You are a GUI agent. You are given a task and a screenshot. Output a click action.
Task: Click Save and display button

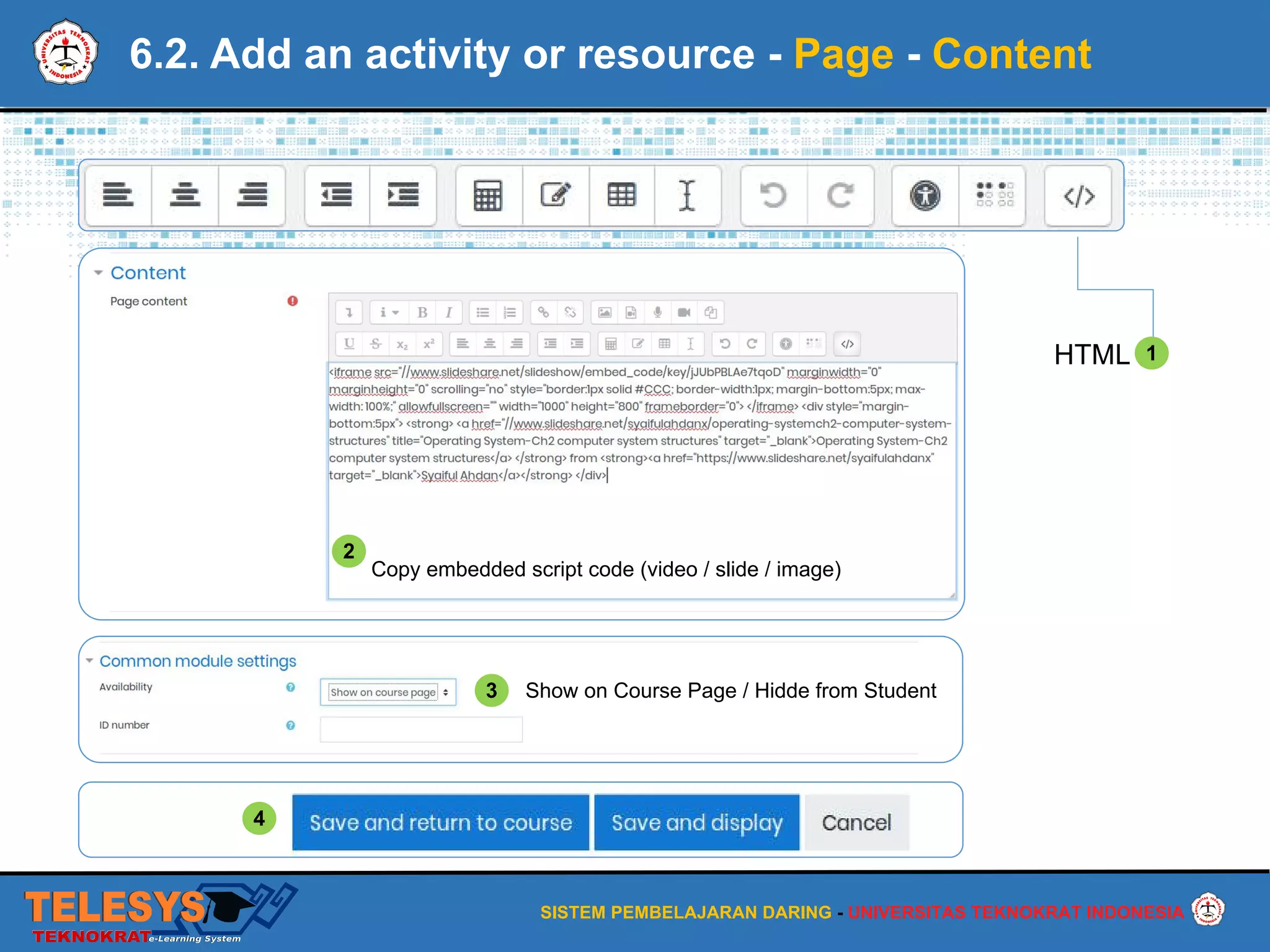[696, 822]
